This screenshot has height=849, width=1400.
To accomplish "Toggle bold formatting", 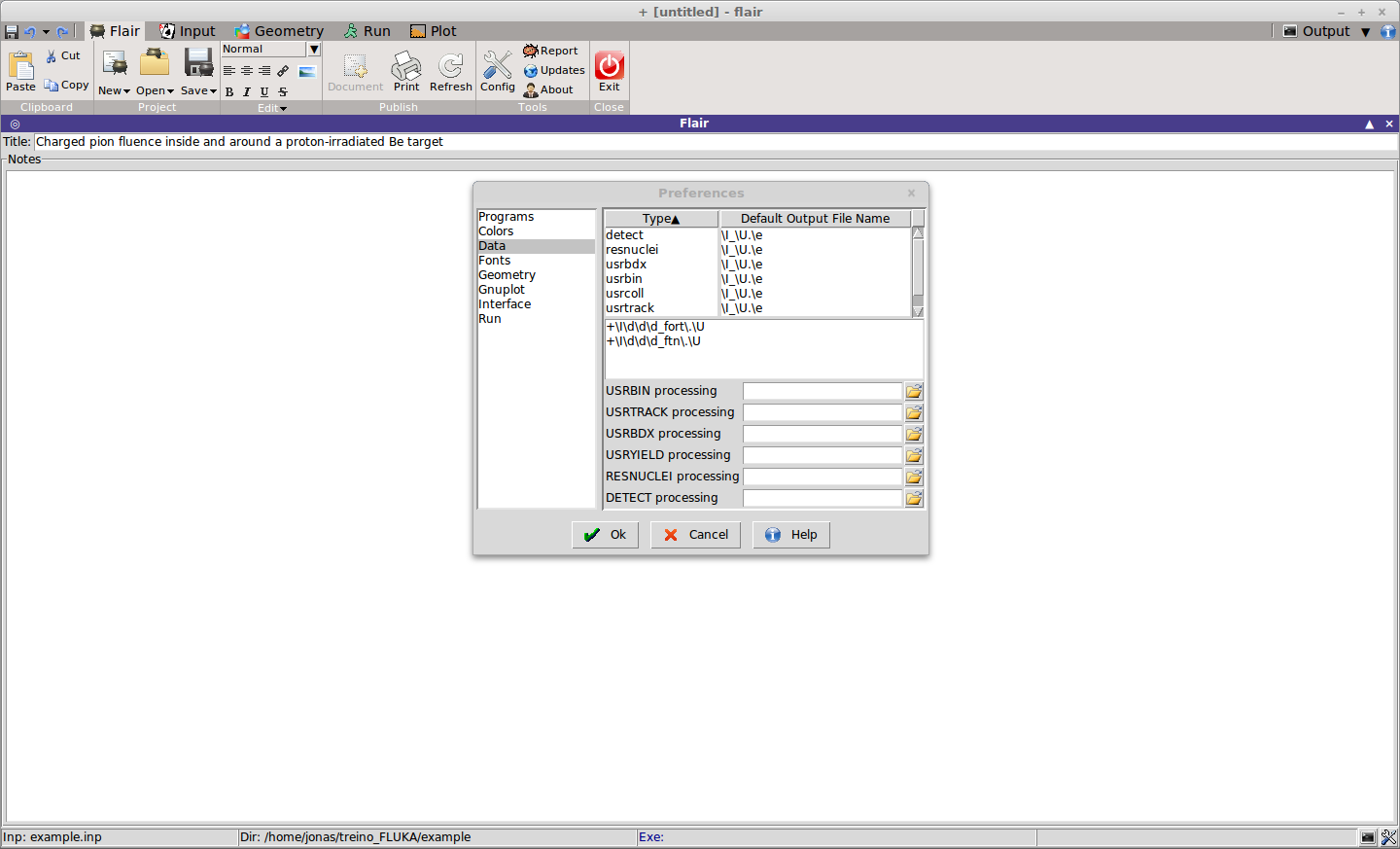I will click(x=229, y=92).
